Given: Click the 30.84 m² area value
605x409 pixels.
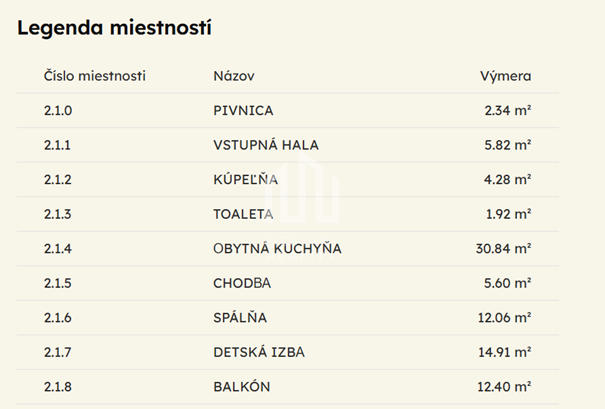Looking at the screenshot, I should 505,248.
